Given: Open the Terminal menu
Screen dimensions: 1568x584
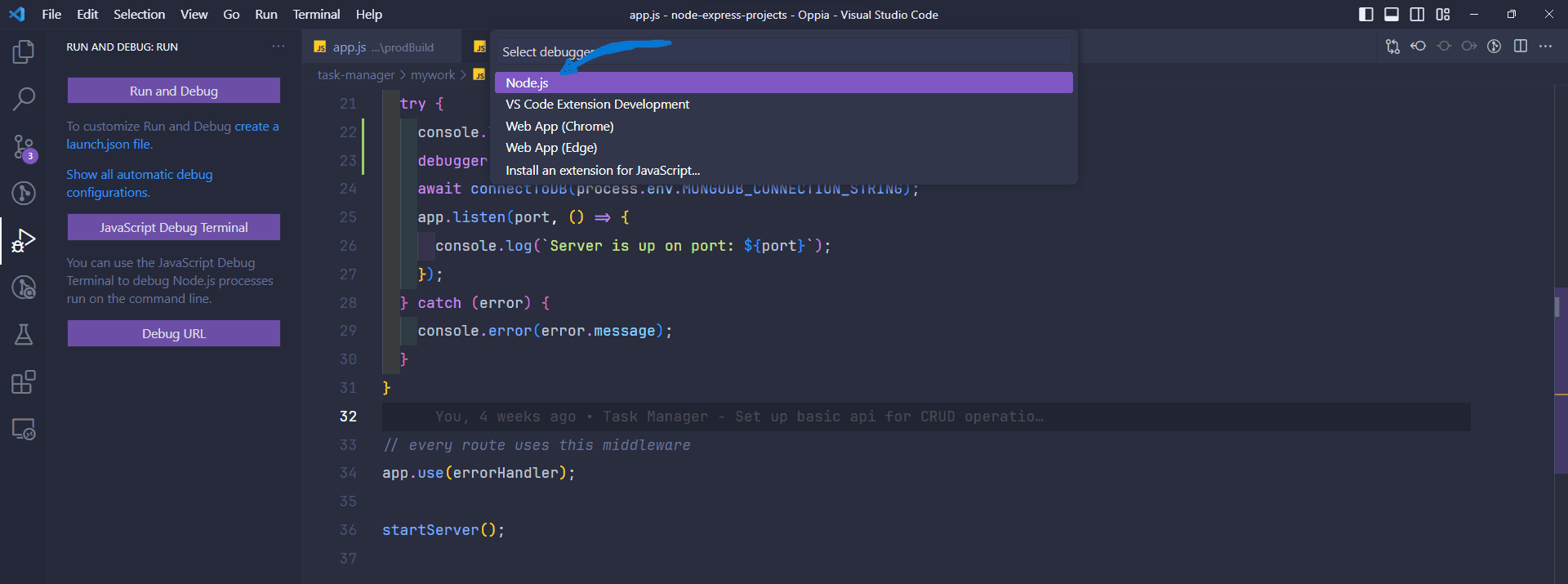Looking at the screenshot, I should pyautogui.click(x=316, y=15).
